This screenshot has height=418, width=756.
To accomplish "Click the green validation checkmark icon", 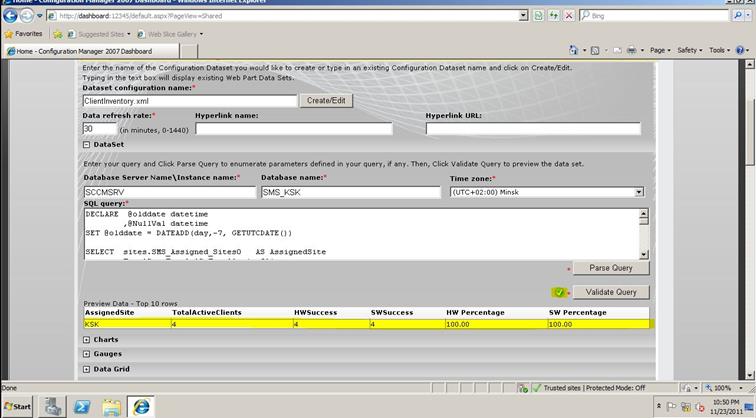I will tap(559, 292).
